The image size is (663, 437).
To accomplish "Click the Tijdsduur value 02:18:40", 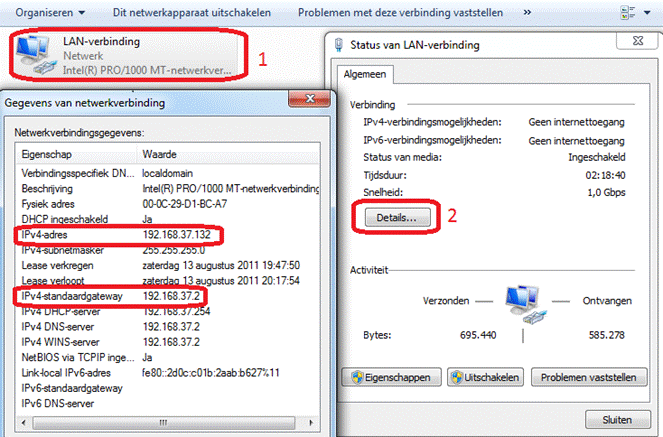I will pos(605,175).
